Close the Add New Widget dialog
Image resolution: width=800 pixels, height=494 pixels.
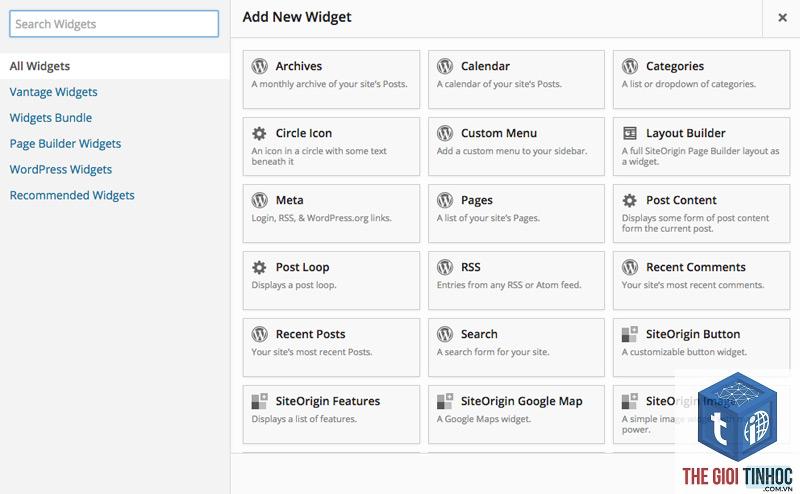pos(782,18)
